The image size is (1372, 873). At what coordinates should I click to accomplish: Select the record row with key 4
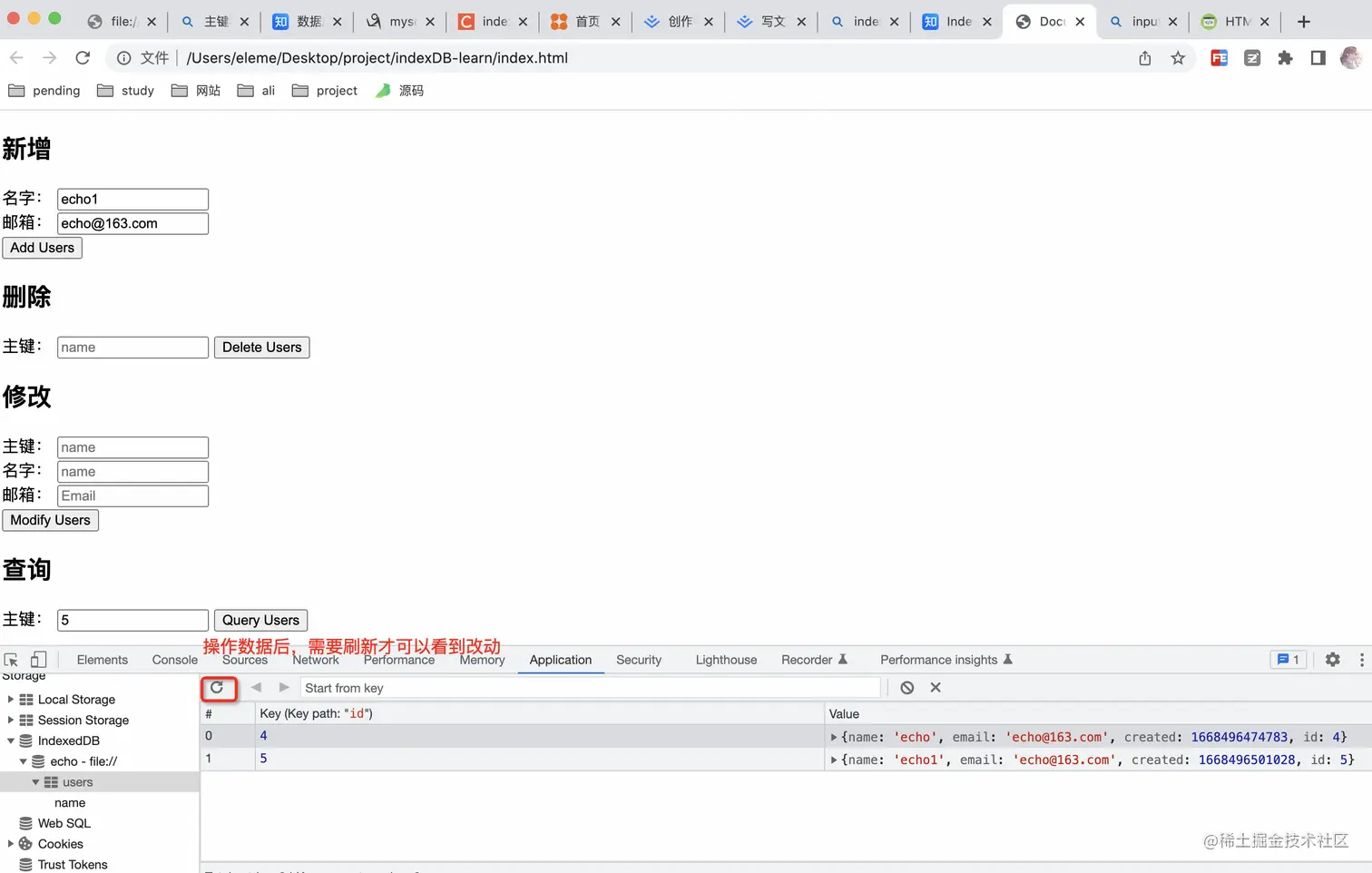coord(786,737)
